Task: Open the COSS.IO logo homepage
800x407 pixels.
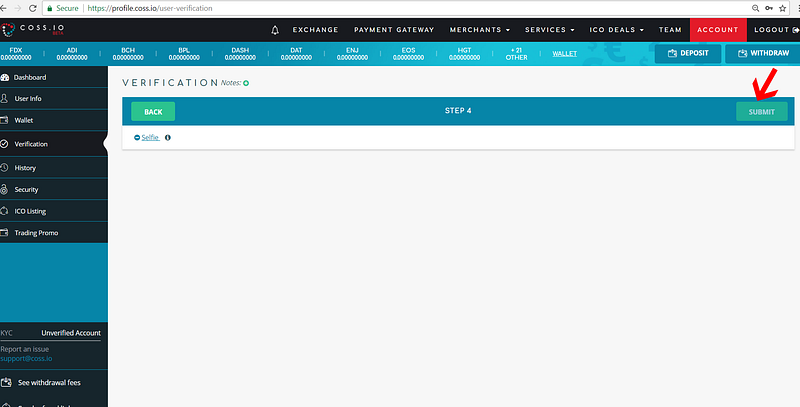Action: pos(33,30)
